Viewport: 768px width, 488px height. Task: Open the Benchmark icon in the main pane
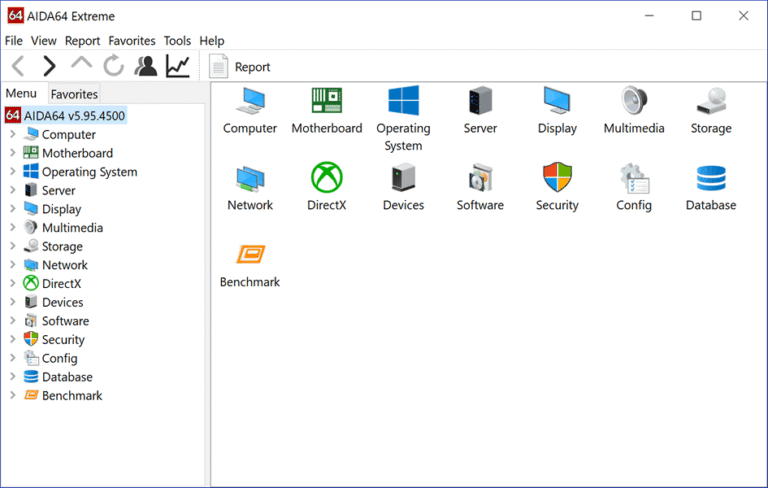pos(250,254)
